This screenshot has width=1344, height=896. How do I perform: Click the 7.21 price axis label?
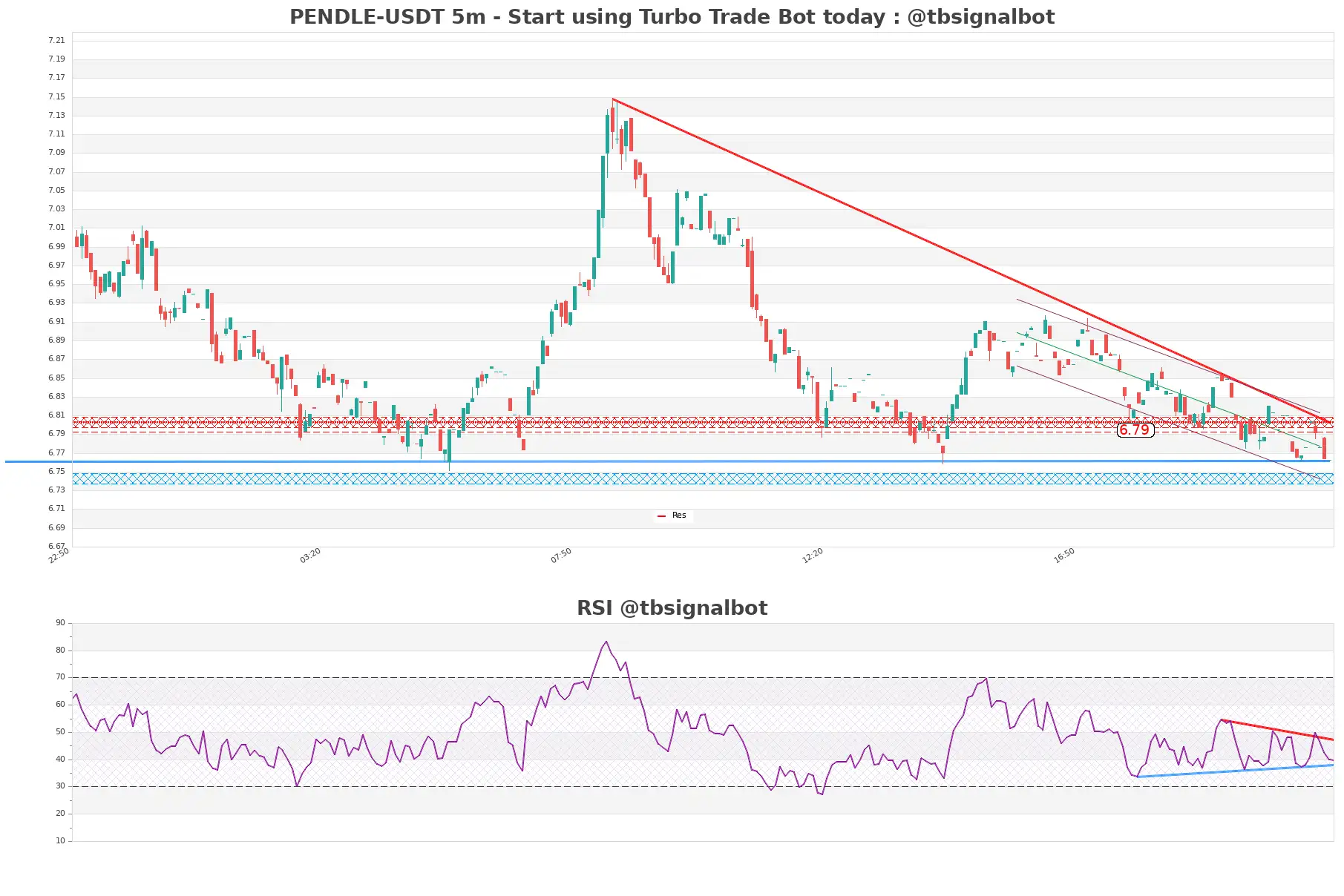pos(56,41)
